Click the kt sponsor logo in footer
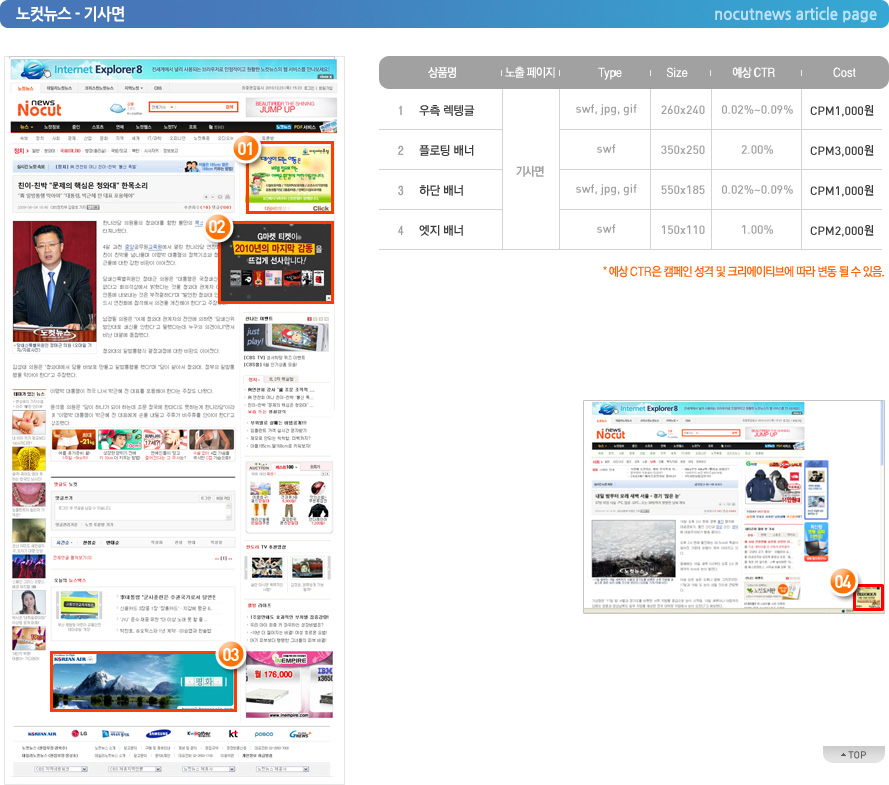 pos(233,733)
